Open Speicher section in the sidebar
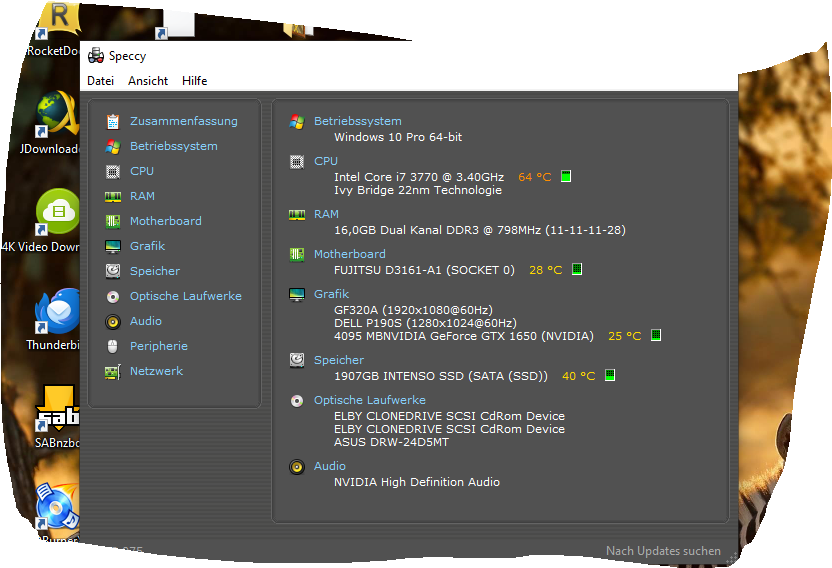The image size is (832, 568). pos(155,271)
